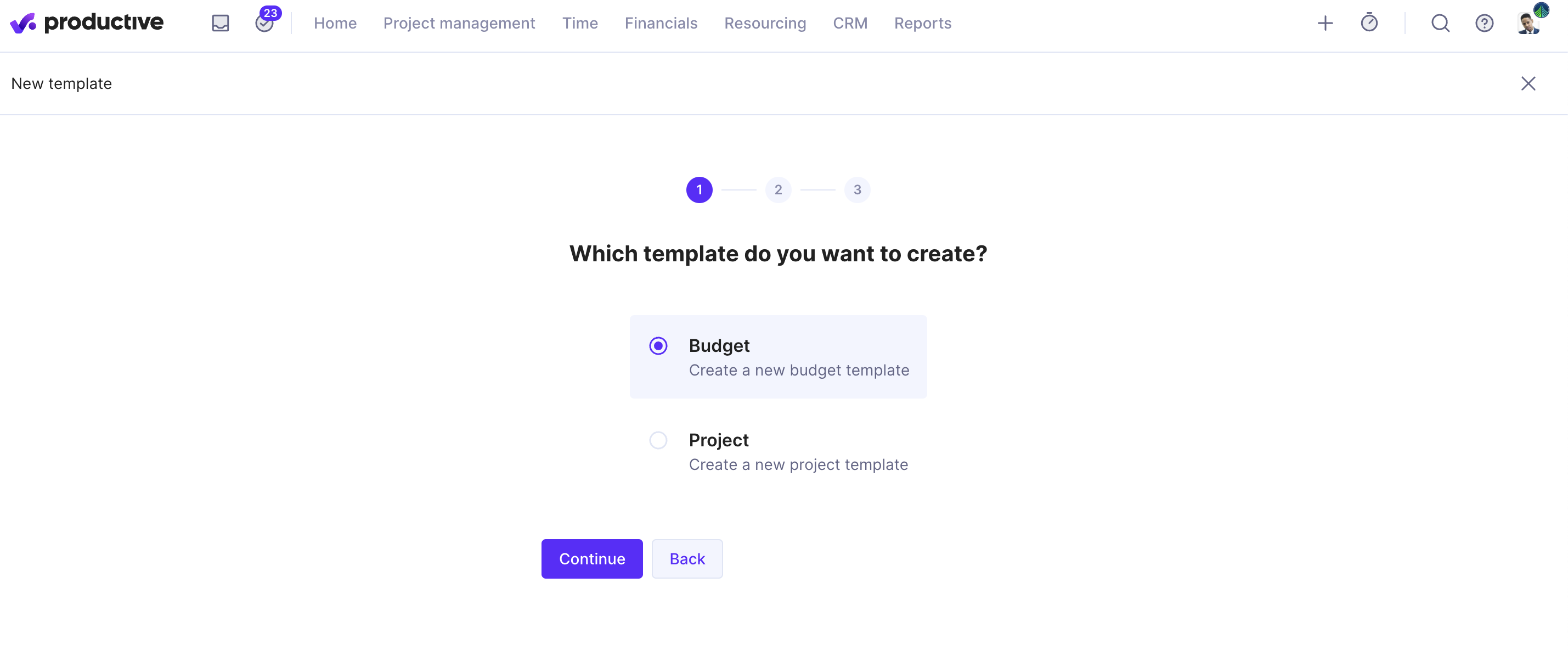1568x650 pixels.
Task: Choose the Project template description text
Action: point(798,465)
